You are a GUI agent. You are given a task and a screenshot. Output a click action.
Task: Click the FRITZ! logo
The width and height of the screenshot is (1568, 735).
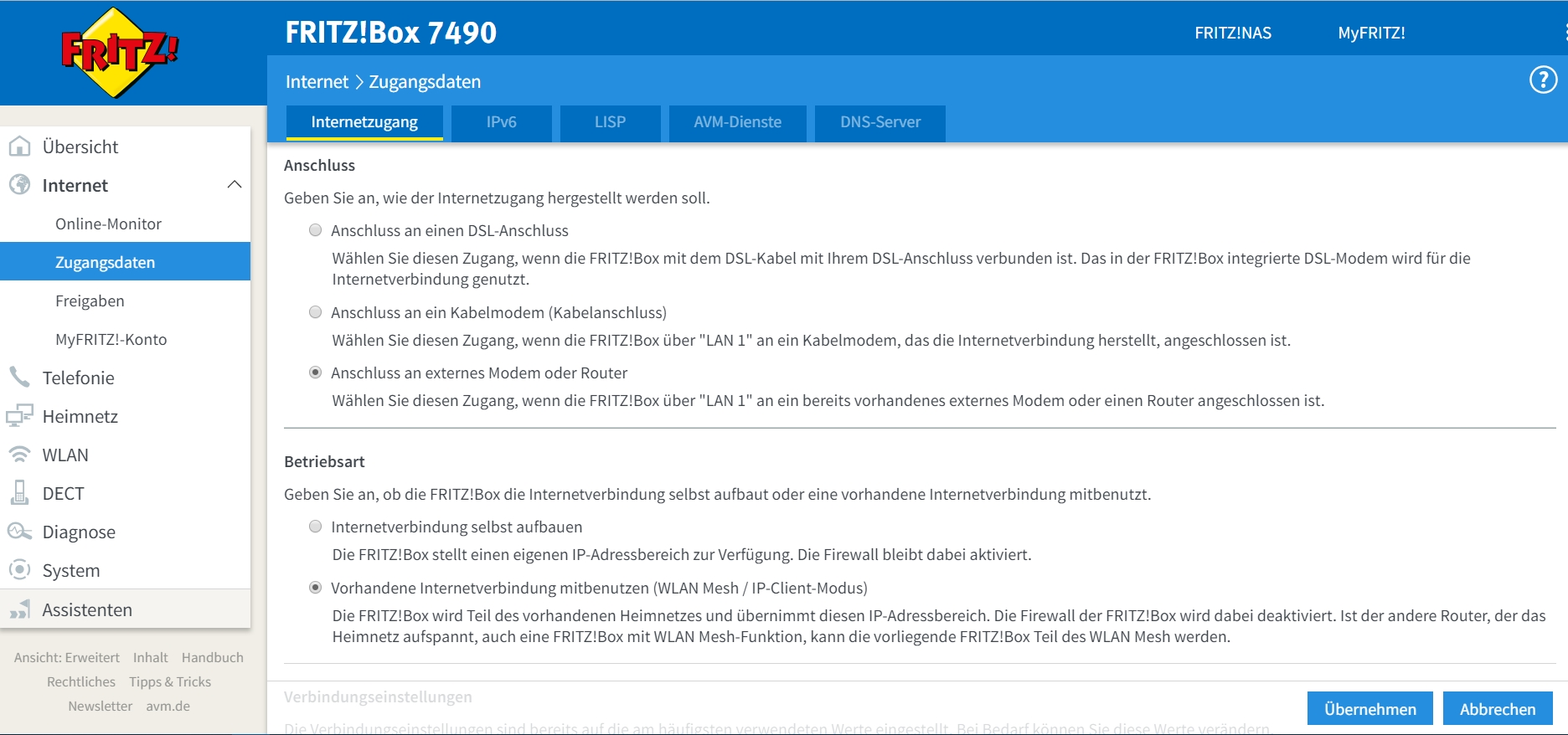pos(120,53)
